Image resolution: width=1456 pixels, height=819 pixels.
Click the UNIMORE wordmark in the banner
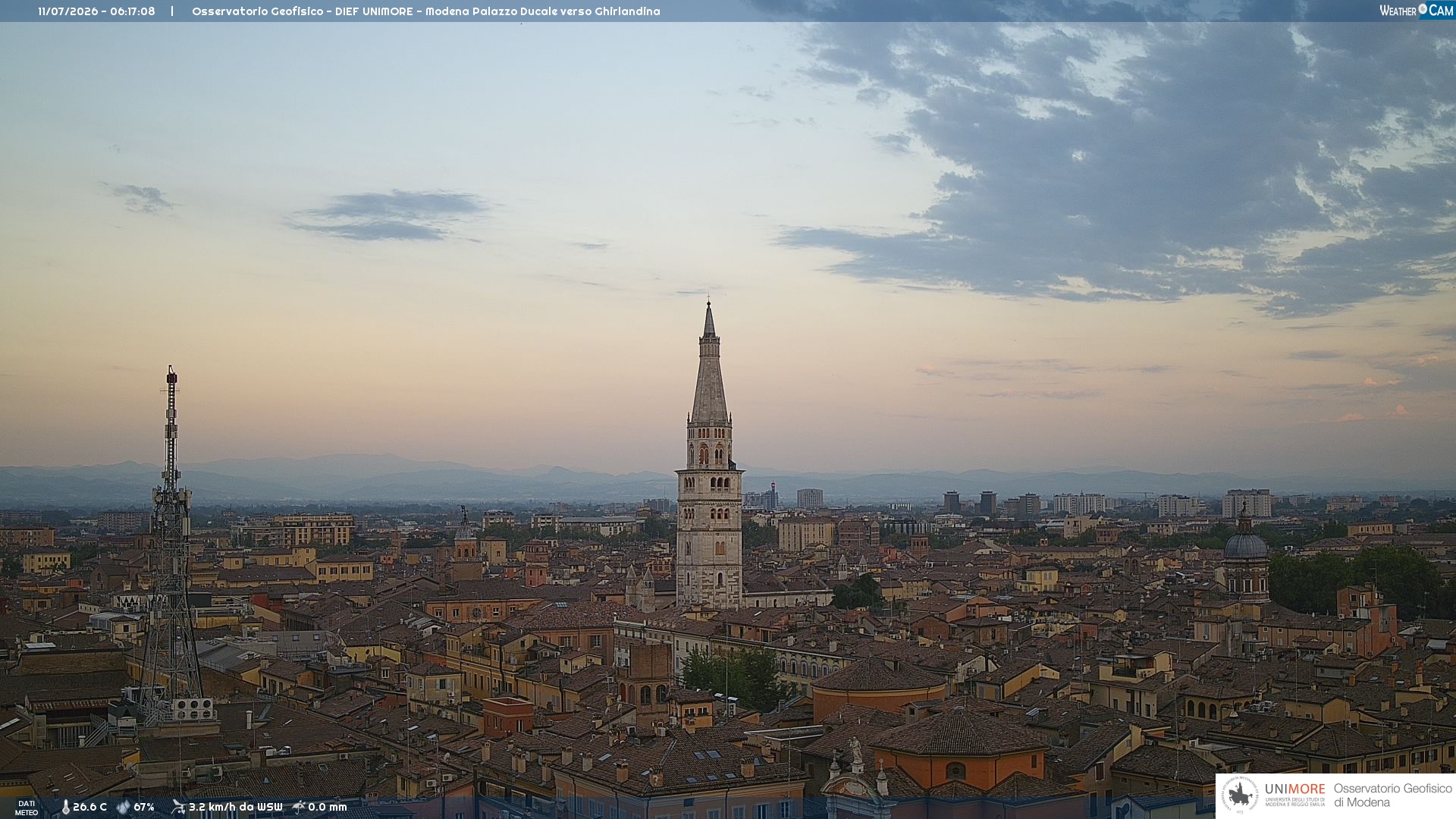(1294, 789)
